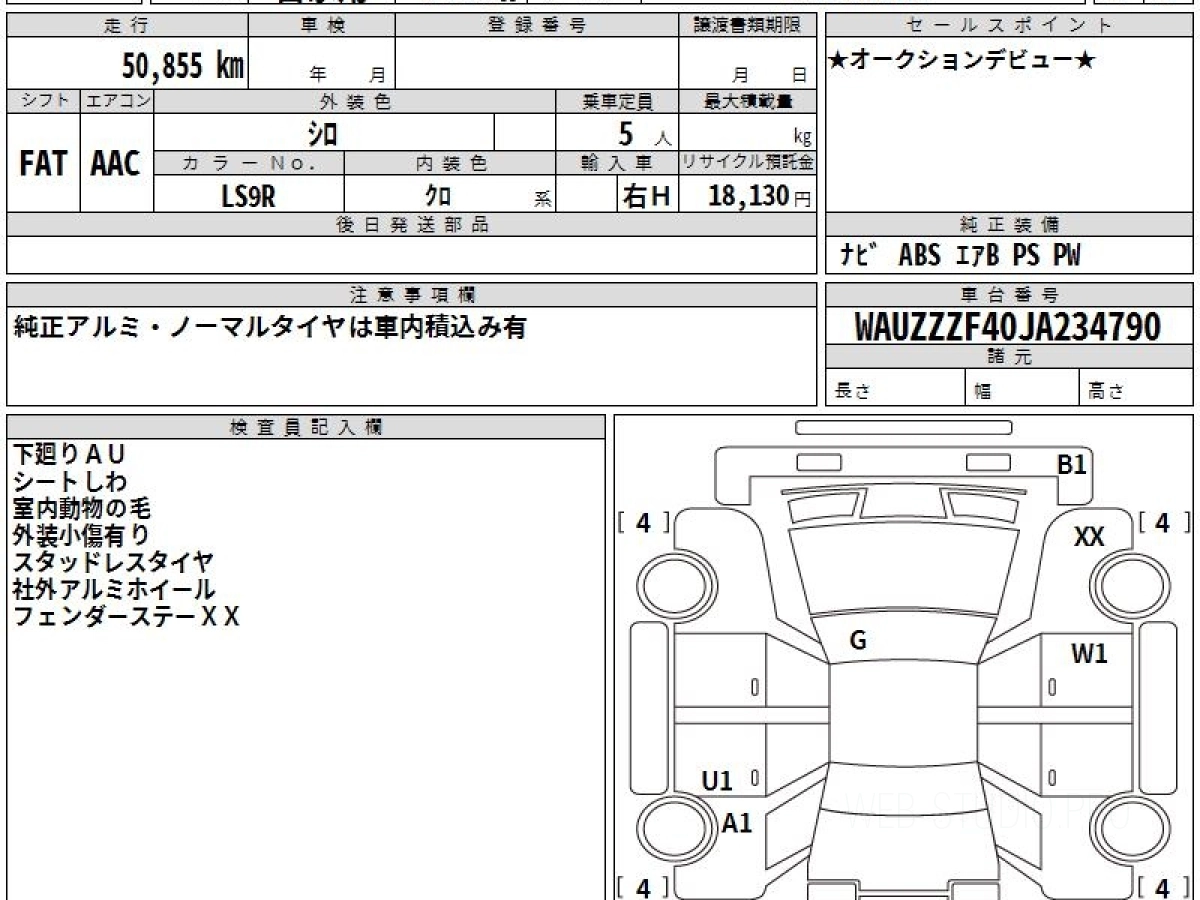Click the mileage value 50,855 km
Viewport: 1200px width, 900px height.
click(x=183, y=66)
